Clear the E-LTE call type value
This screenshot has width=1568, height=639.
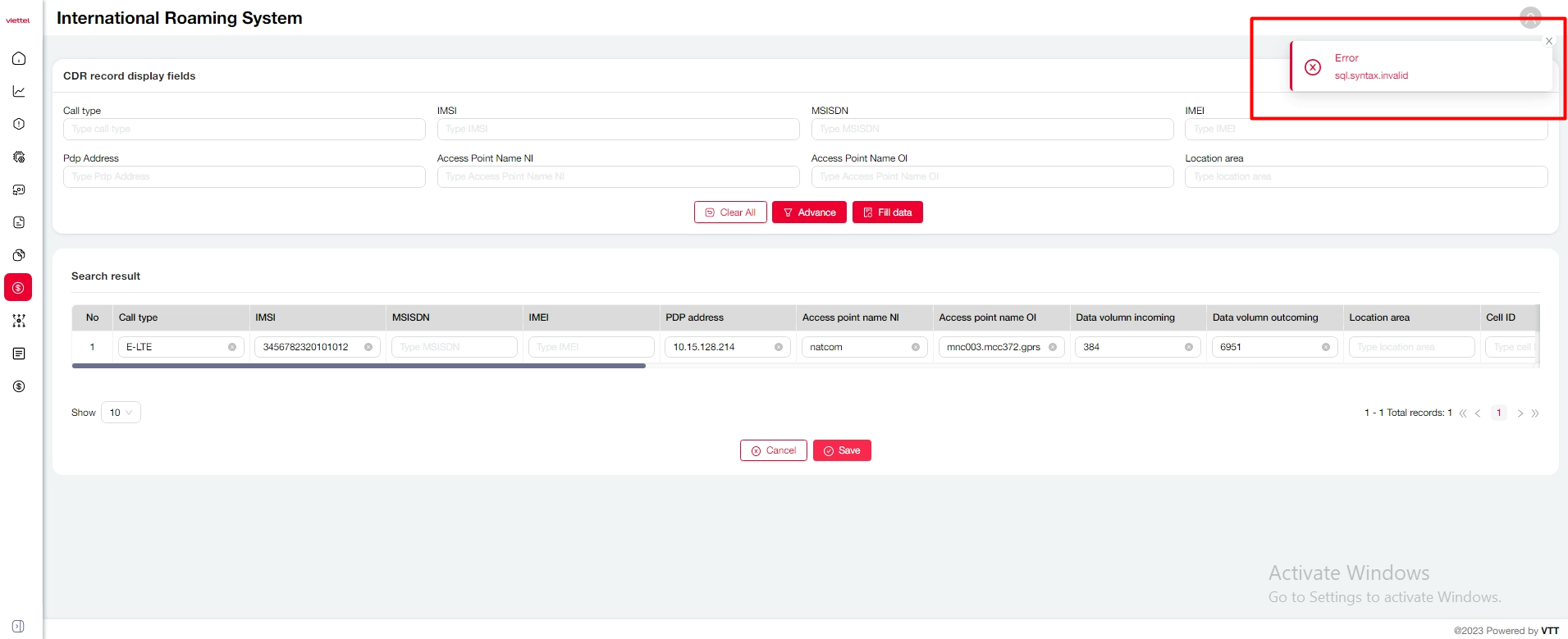pos(232,347)
